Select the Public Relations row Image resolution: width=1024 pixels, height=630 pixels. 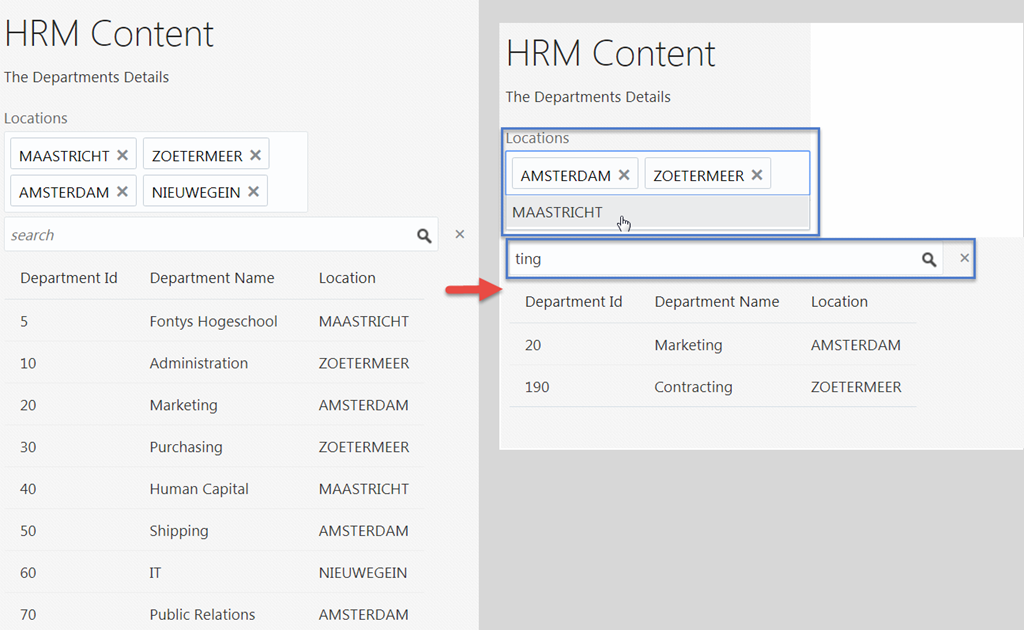[202, 614]
